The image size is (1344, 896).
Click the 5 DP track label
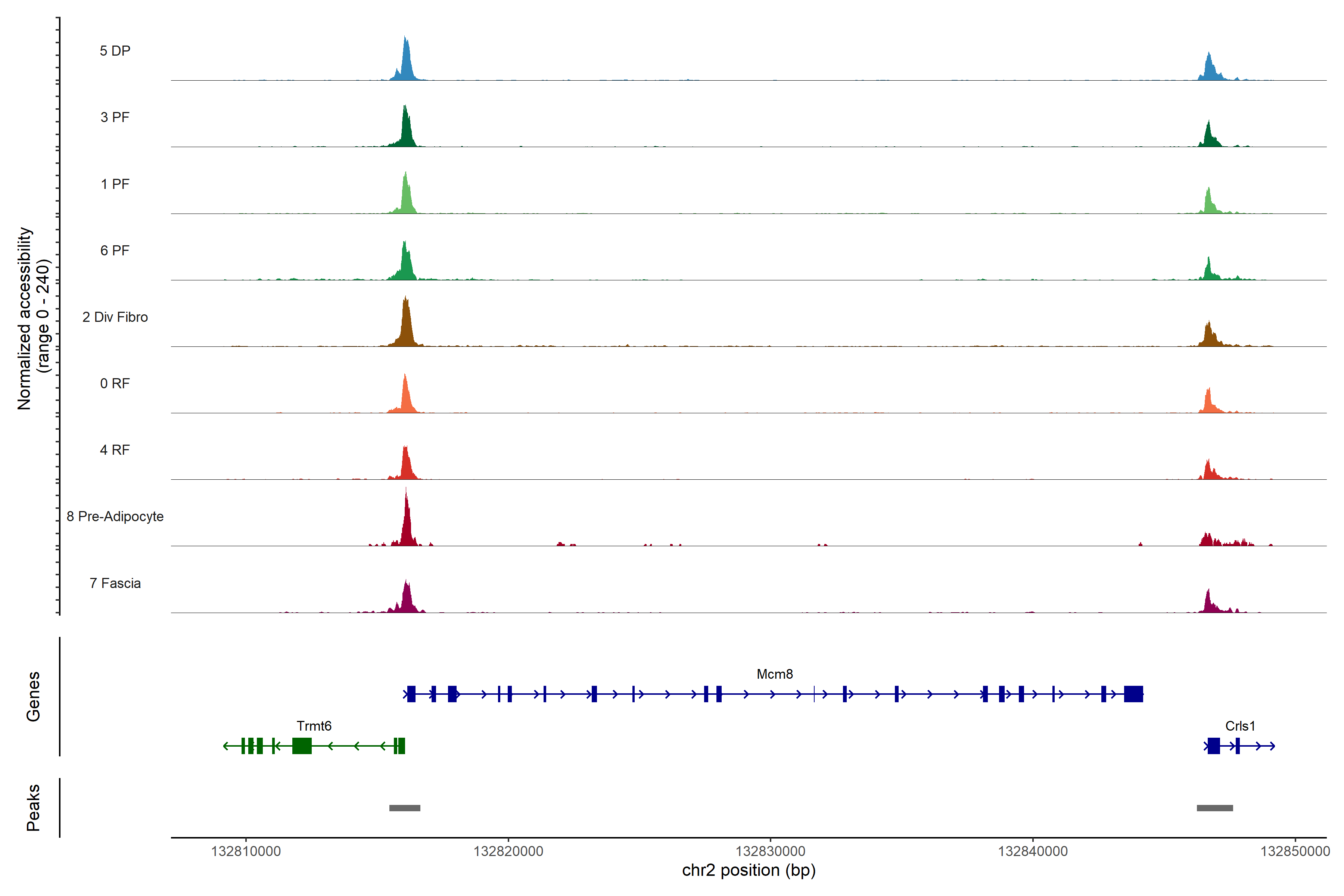115,51
